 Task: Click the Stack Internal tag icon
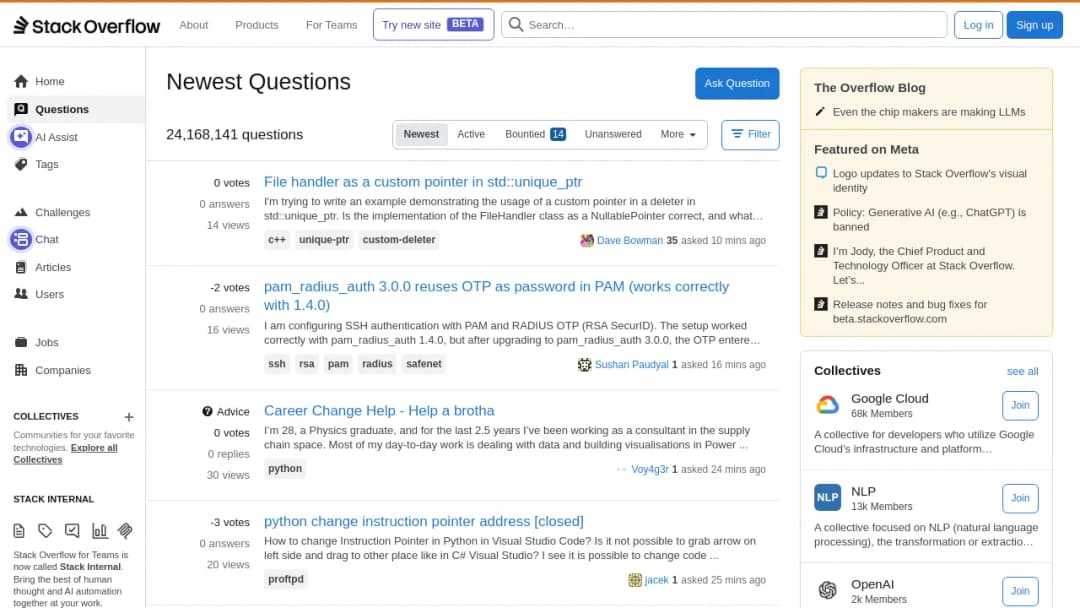click(45, 531)
